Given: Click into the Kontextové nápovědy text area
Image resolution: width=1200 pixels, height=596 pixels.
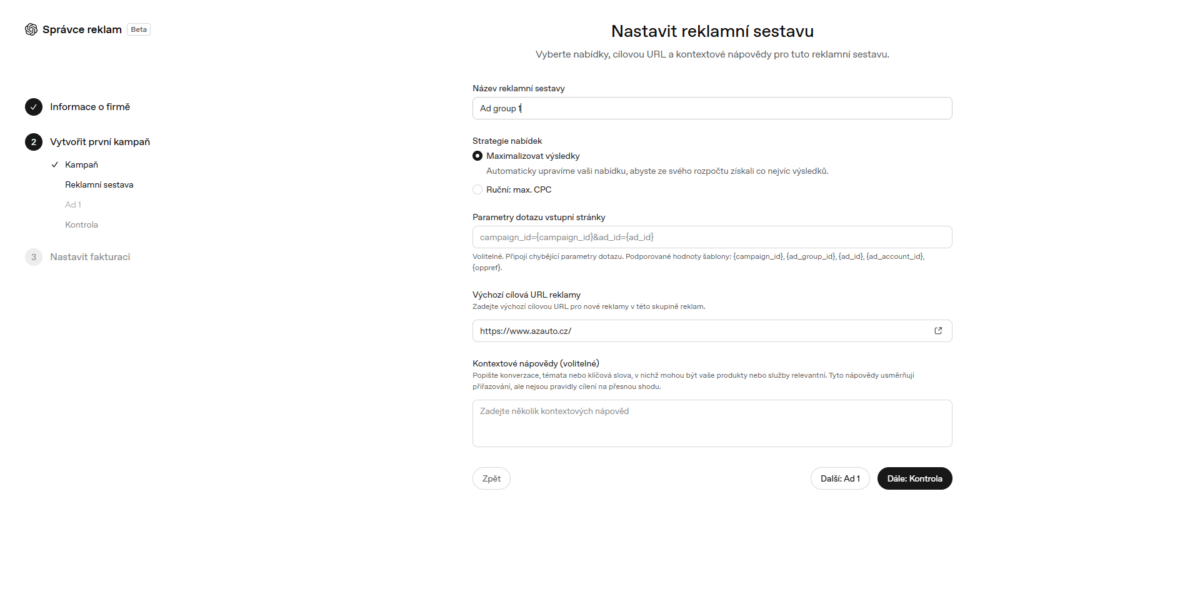Looking at the screenshot, I should pyautogui.click(x=712, y=423).
